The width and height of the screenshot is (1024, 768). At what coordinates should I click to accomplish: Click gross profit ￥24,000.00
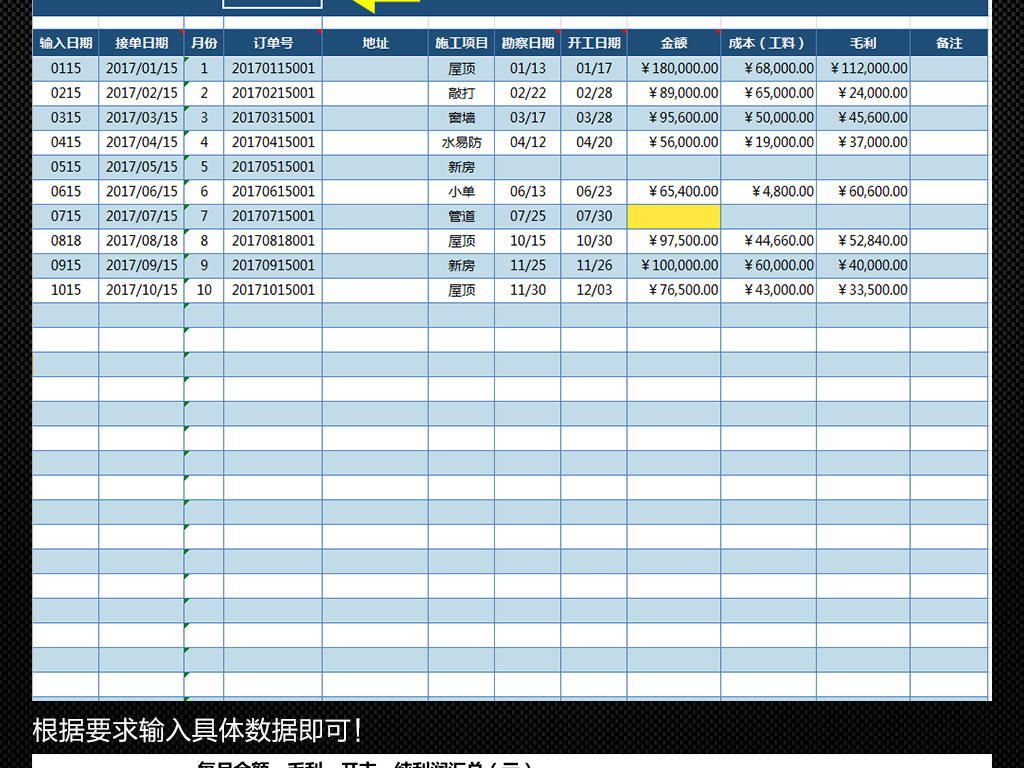point(863,93)
